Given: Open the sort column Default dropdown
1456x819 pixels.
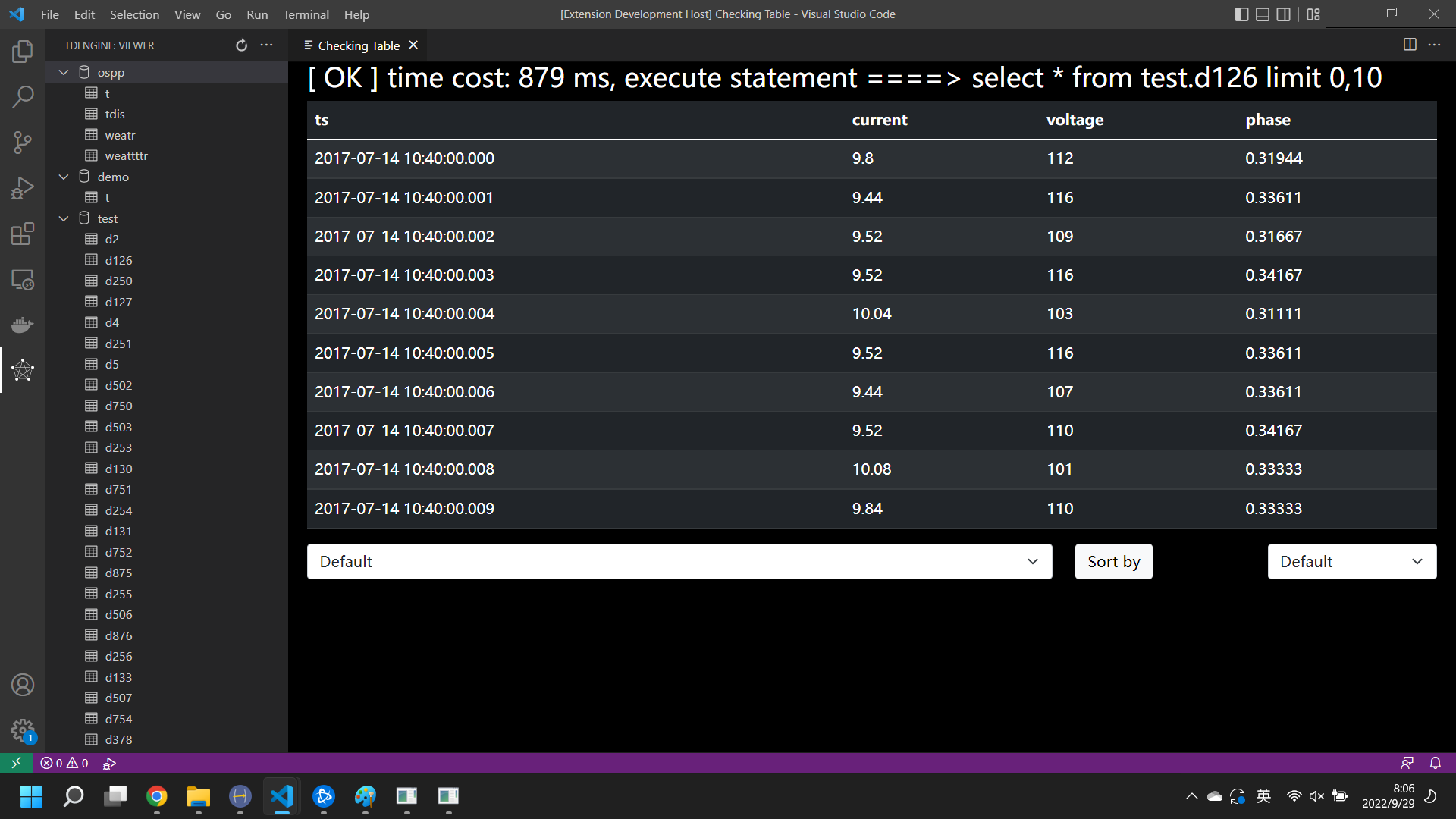Looking at the screenshot, I should coord(679,561).
